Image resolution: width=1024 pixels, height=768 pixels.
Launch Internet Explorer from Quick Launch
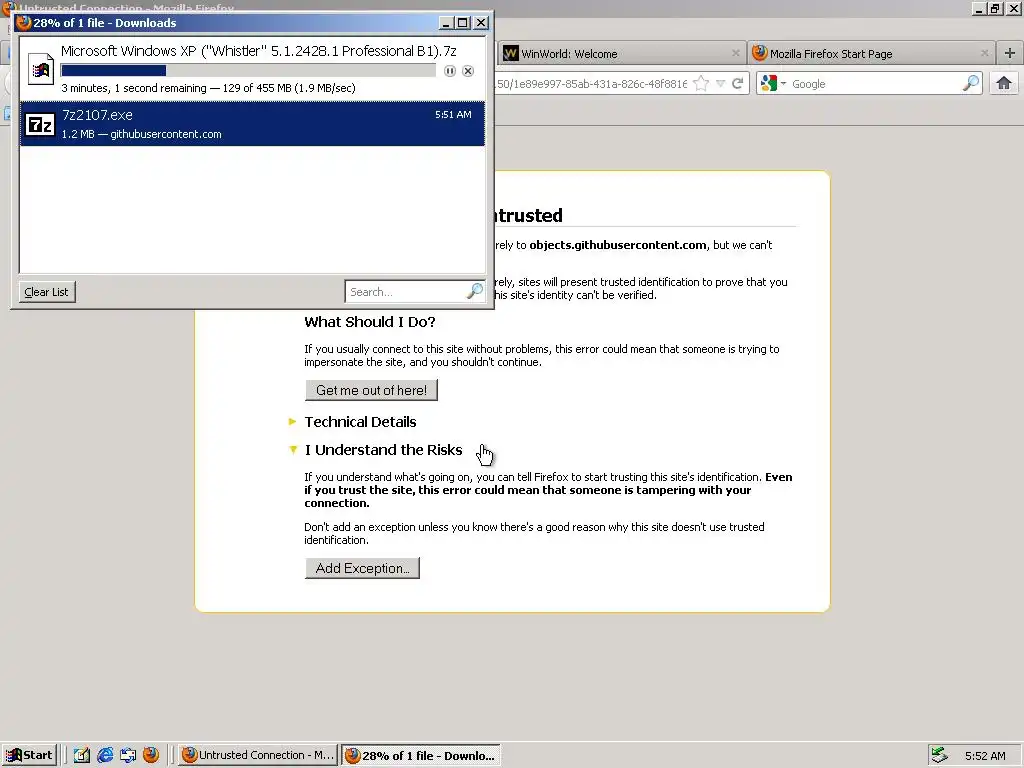pos(105,755)
